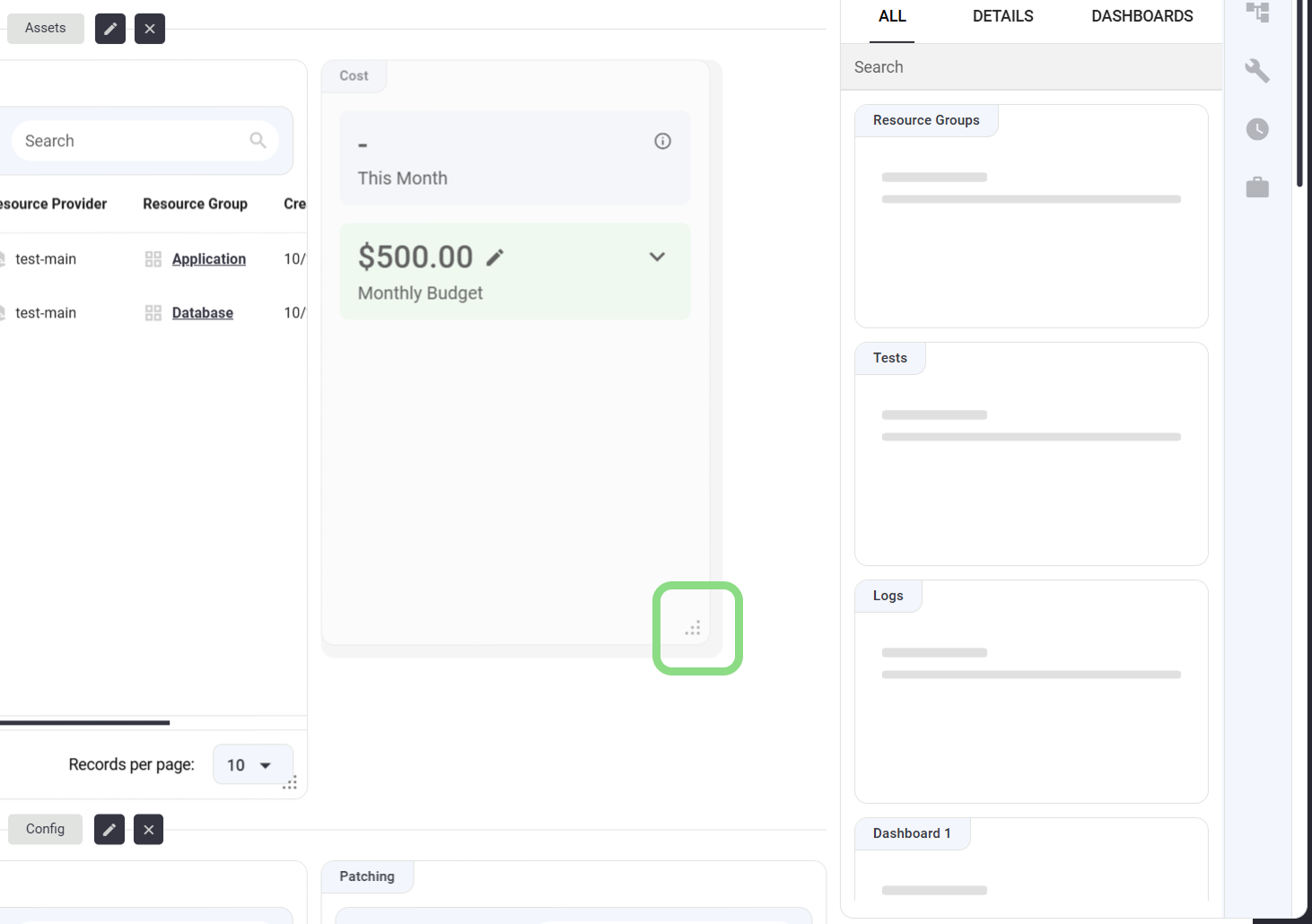The width and height of the screenshot is (1312, 924).
Task: Select the ALL tab
Action: 892,16
